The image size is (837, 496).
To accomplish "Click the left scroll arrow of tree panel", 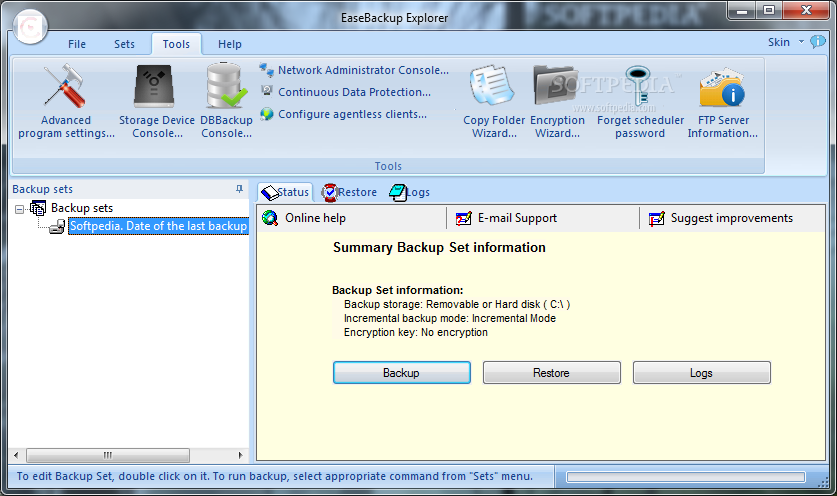I will point(16,455).
